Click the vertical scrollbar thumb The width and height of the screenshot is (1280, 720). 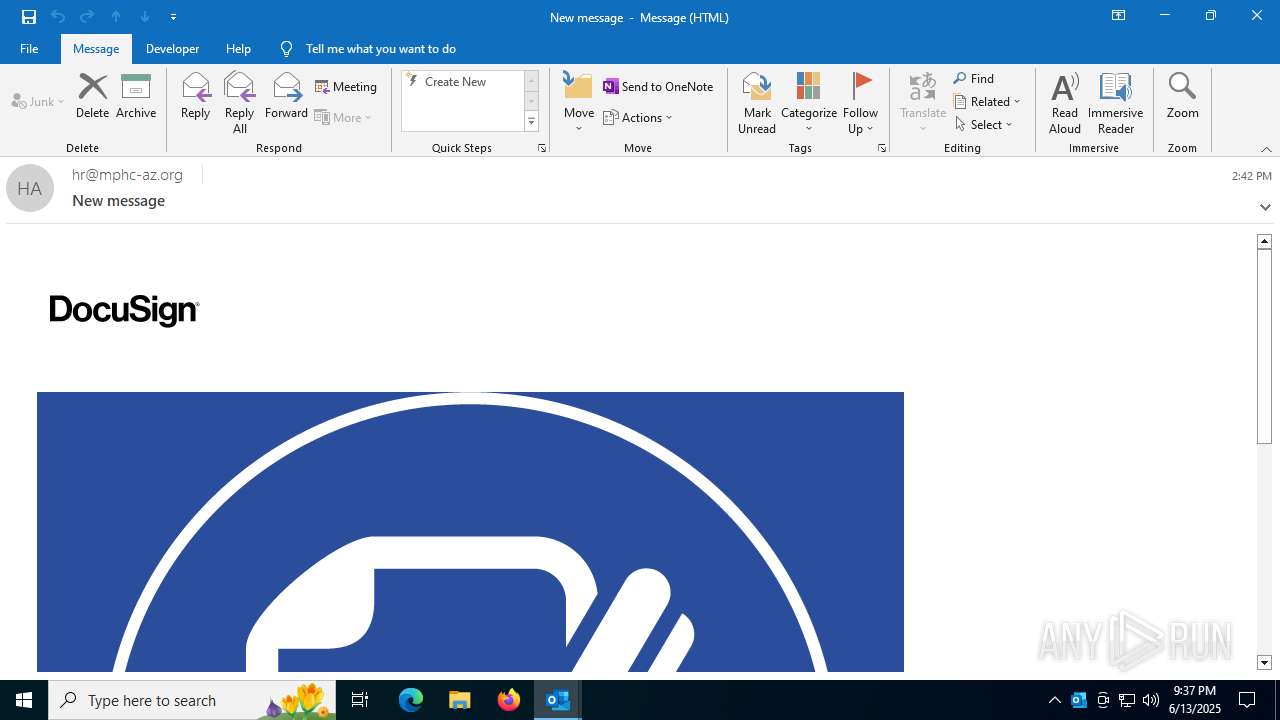coord(1264,346)
